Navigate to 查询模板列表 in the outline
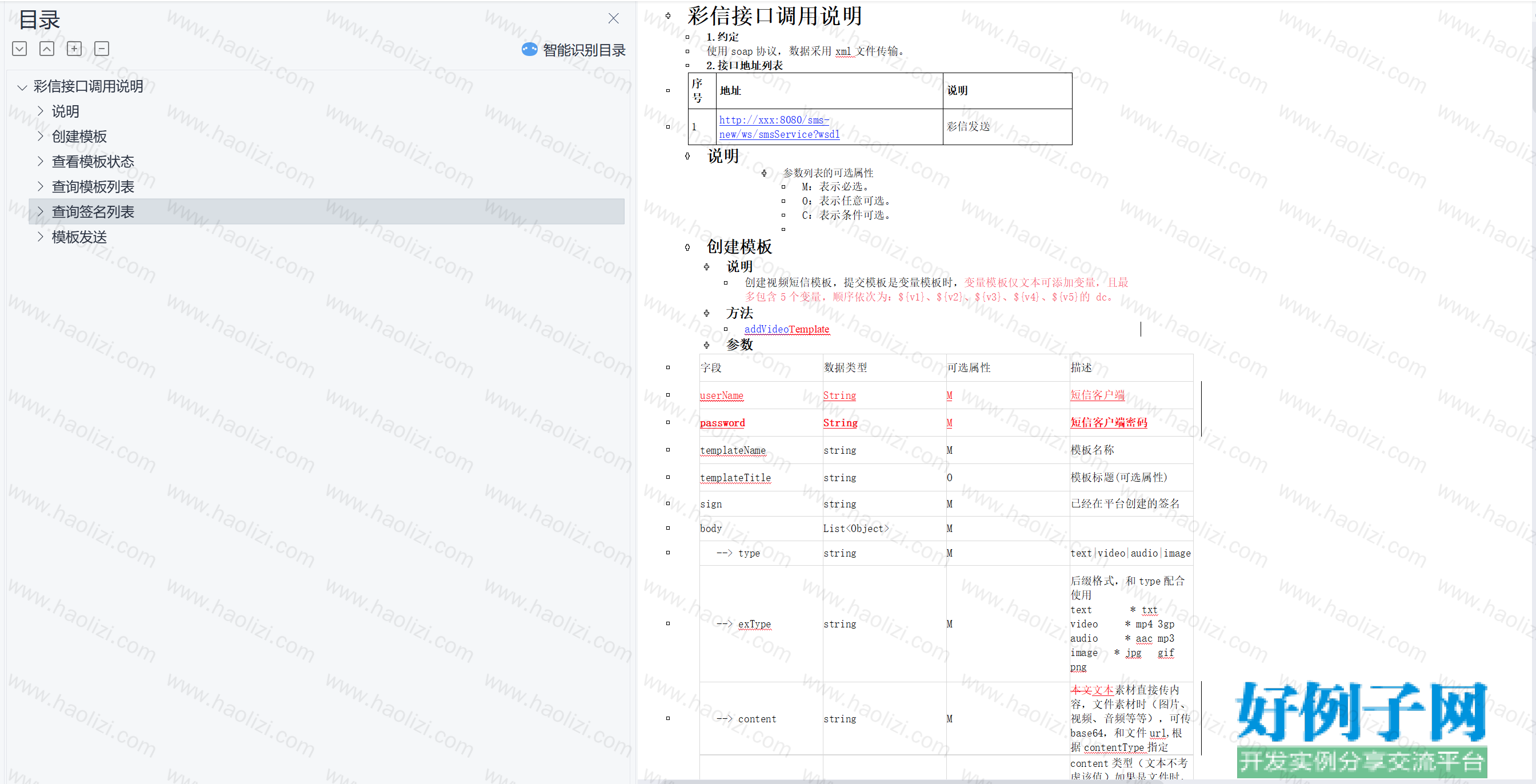The image size is (1536, 784). 93,187
